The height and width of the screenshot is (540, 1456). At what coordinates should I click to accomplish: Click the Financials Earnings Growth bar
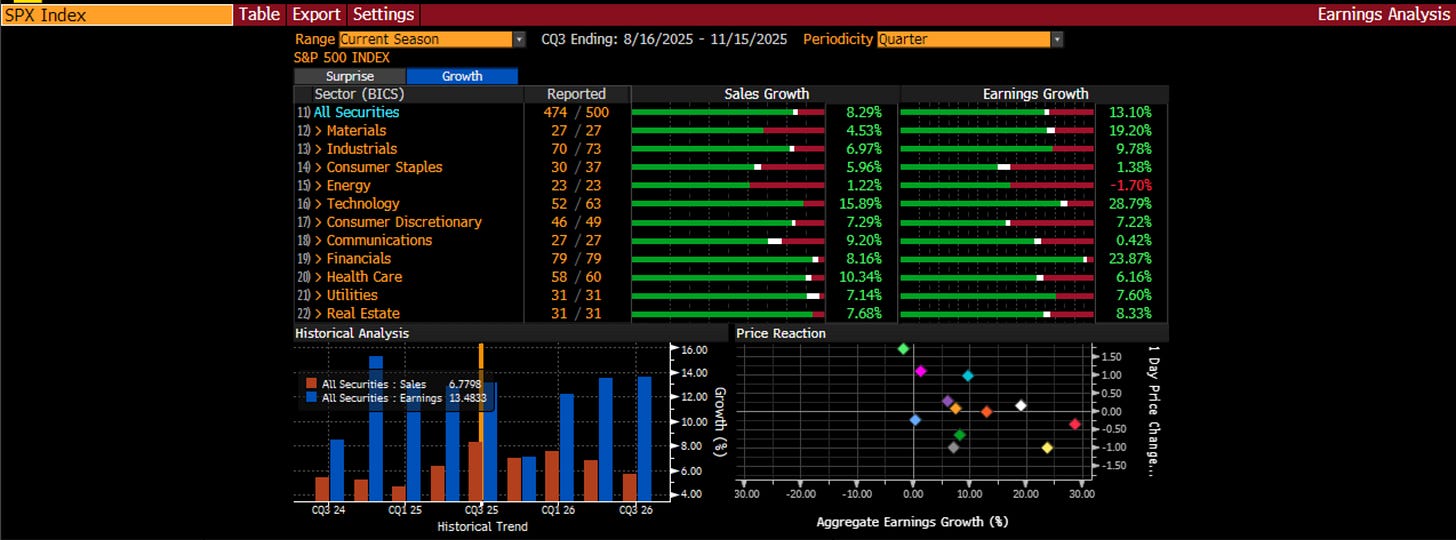pos(997,259)
